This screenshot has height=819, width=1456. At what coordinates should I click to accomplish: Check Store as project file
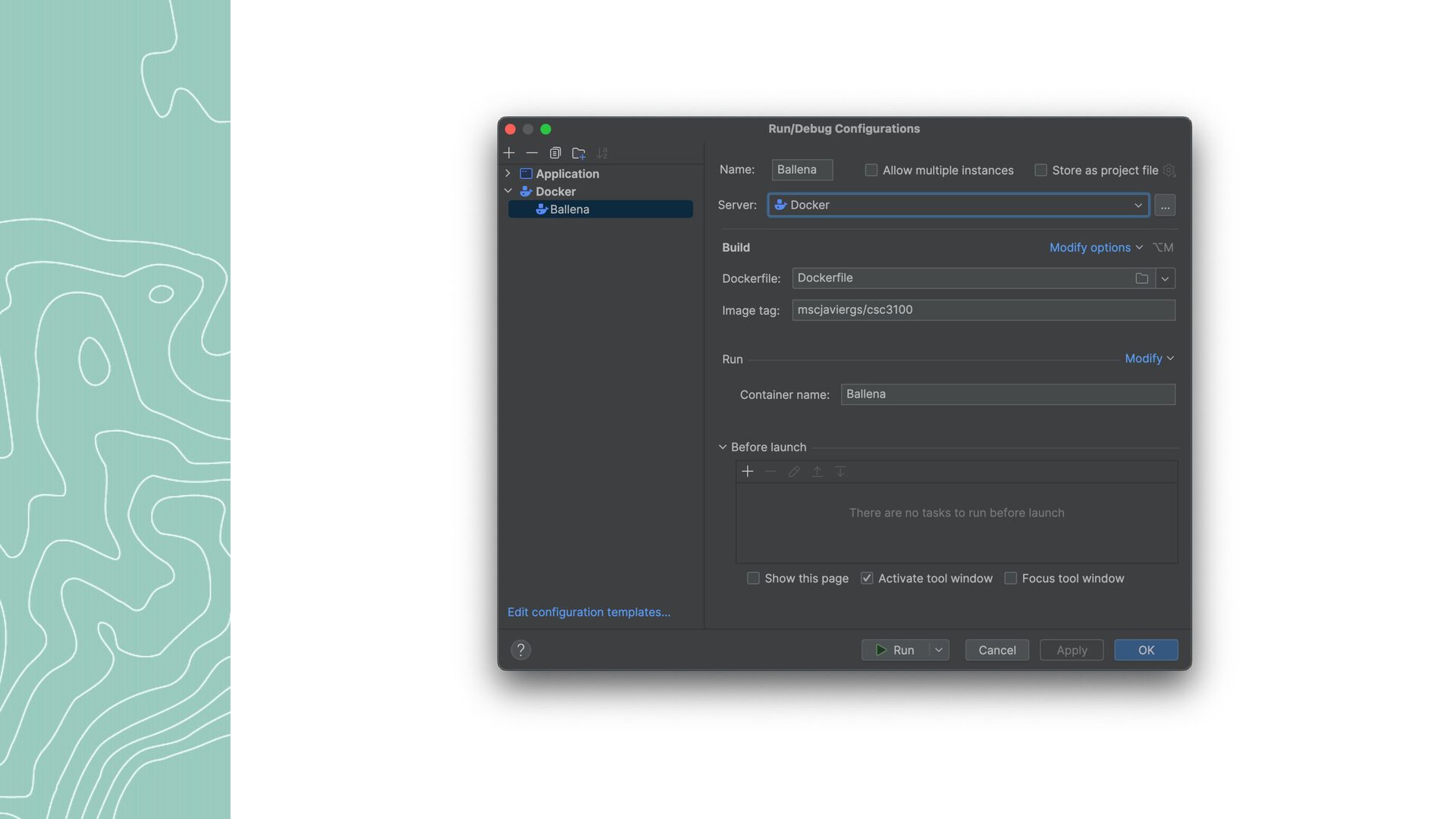tap(1040, 171)
